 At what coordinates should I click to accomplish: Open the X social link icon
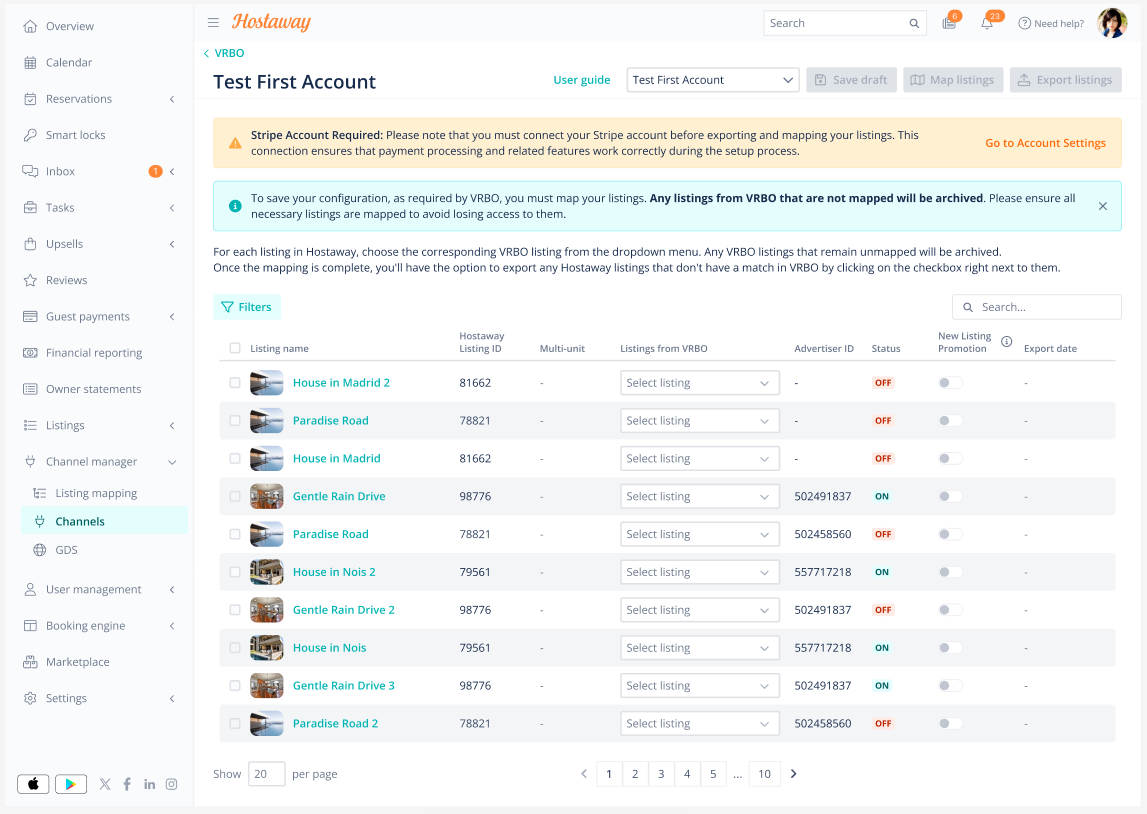tap(105, 784)
